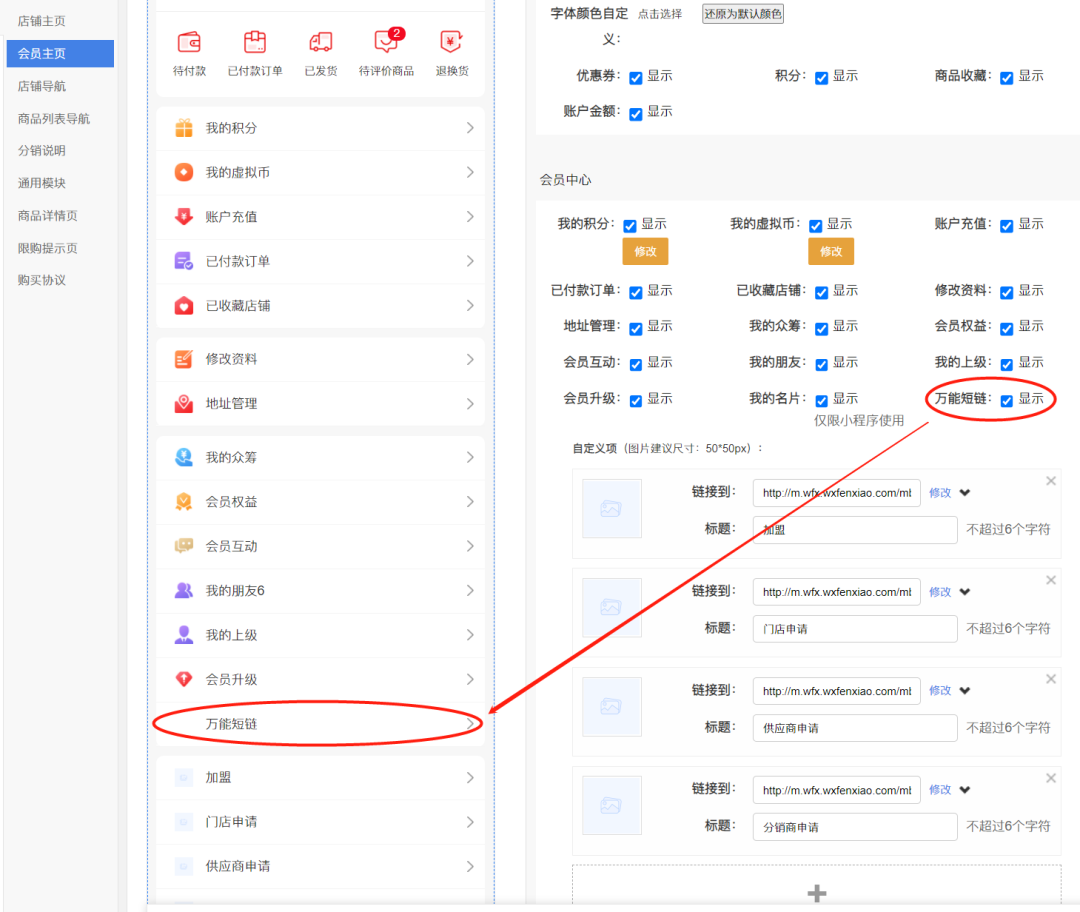Toggle the 商品收藏 显示 checkbox

click(1006, 78)
